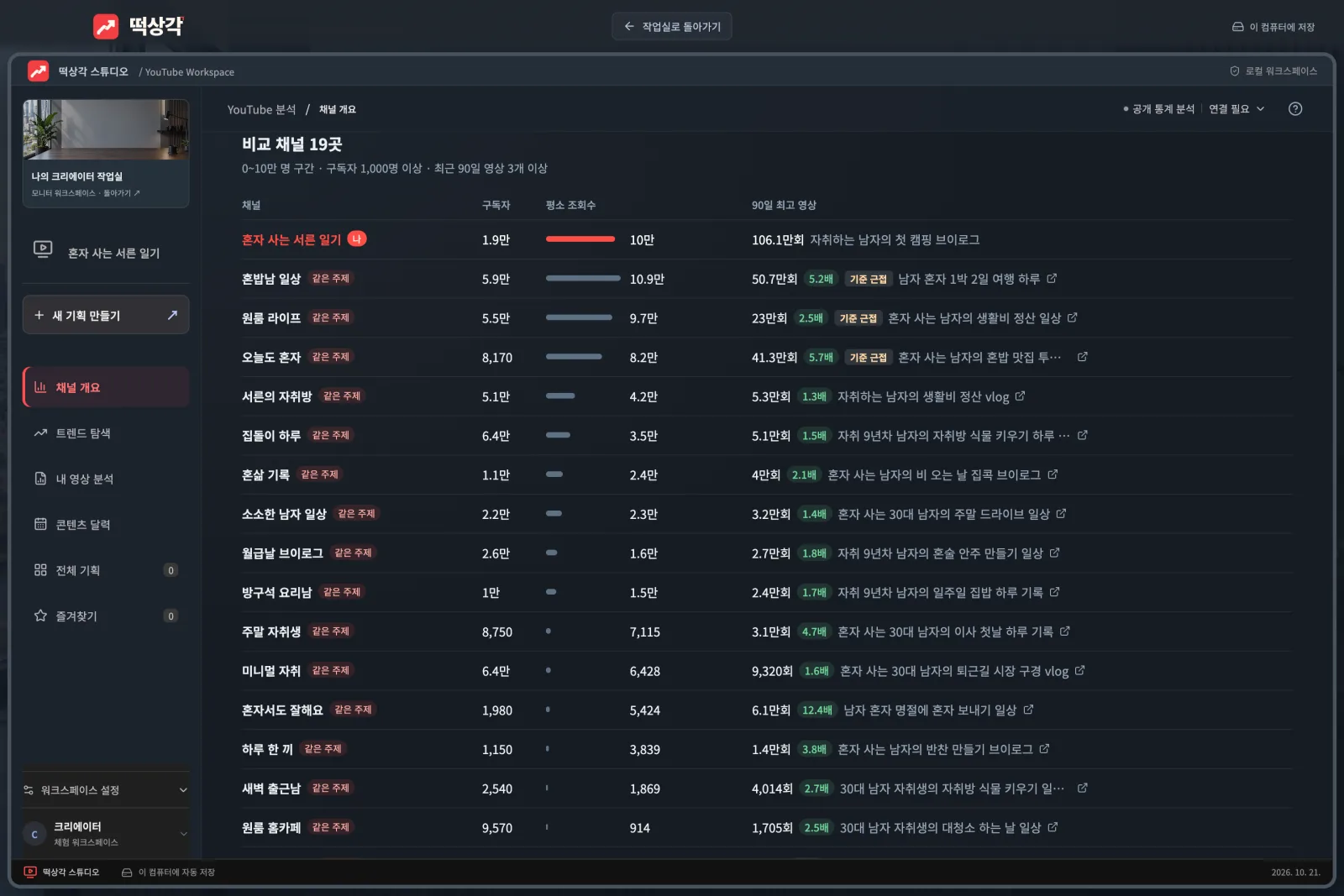Click 이 컴퓨터에 저장 button
Viewport: 1344px width, 896px height.
point(1273,27)
